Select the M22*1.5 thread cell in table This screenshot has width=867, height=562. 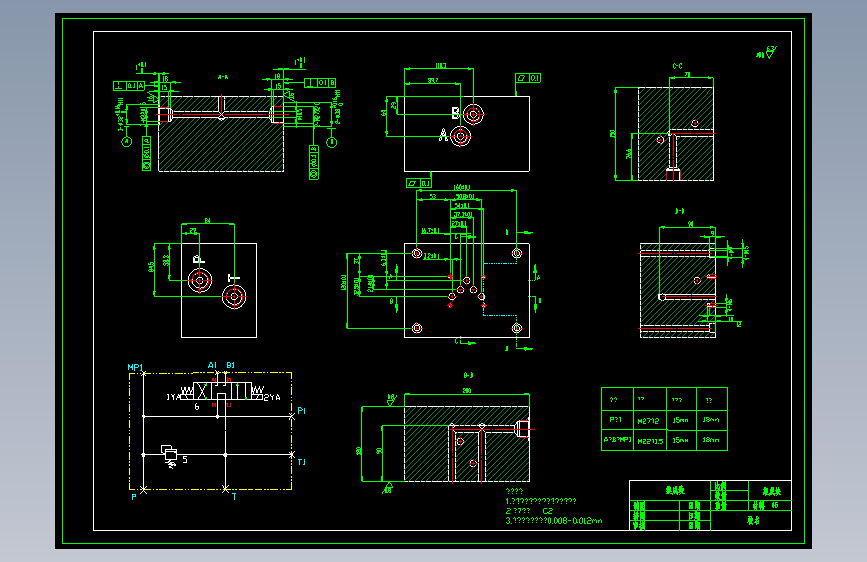(x=650, y=441)
